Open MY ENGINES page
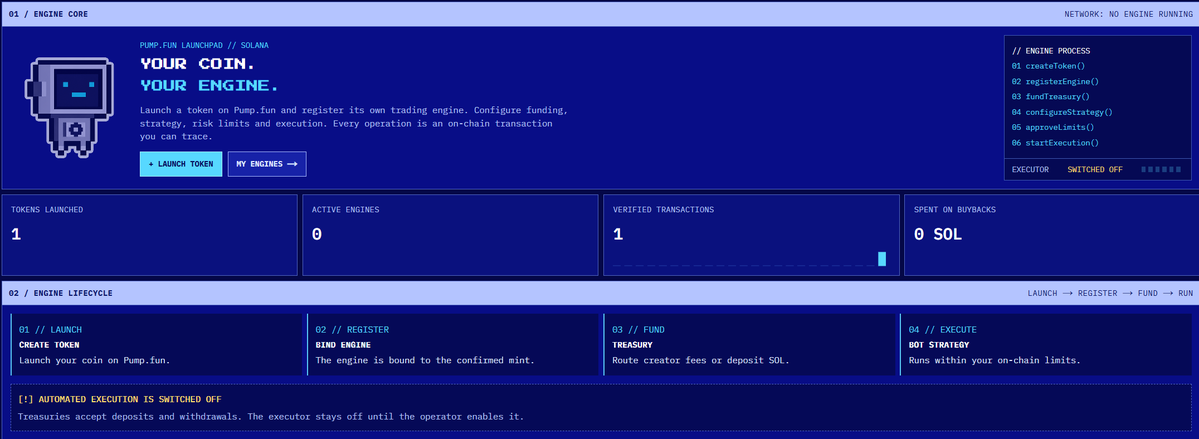This screenshot has width=1199, height=439. pyautogui.click(x=267, y=164)
